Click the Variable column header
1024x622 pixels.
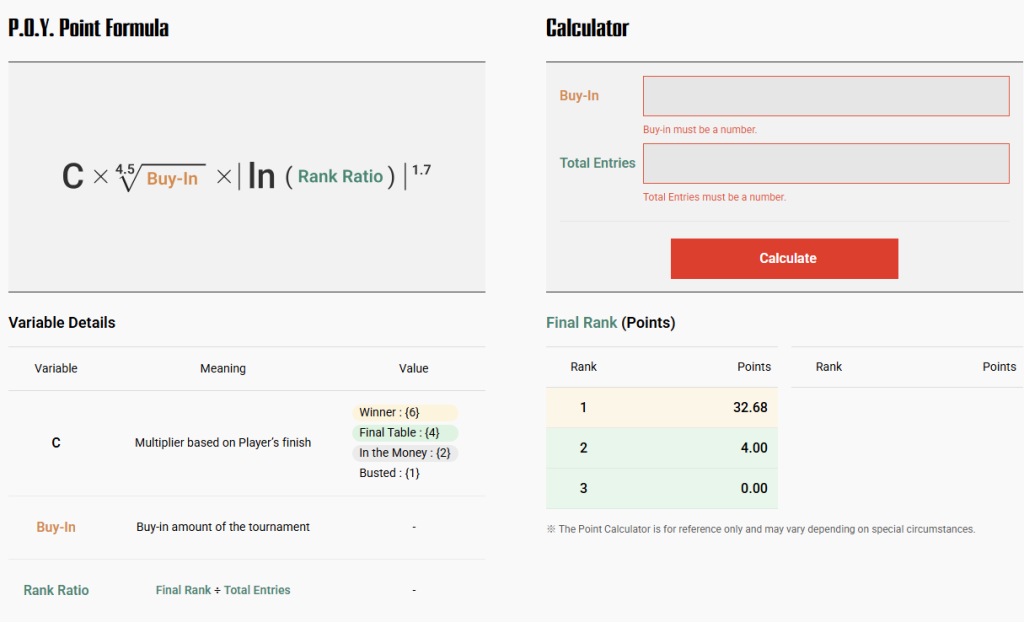56,368
